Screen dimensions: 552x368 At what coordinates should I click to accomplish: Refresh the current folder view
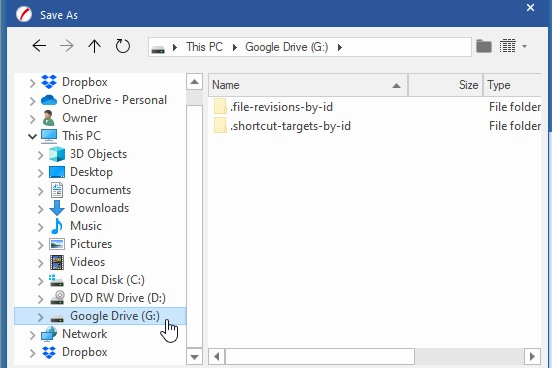point(123,46)
